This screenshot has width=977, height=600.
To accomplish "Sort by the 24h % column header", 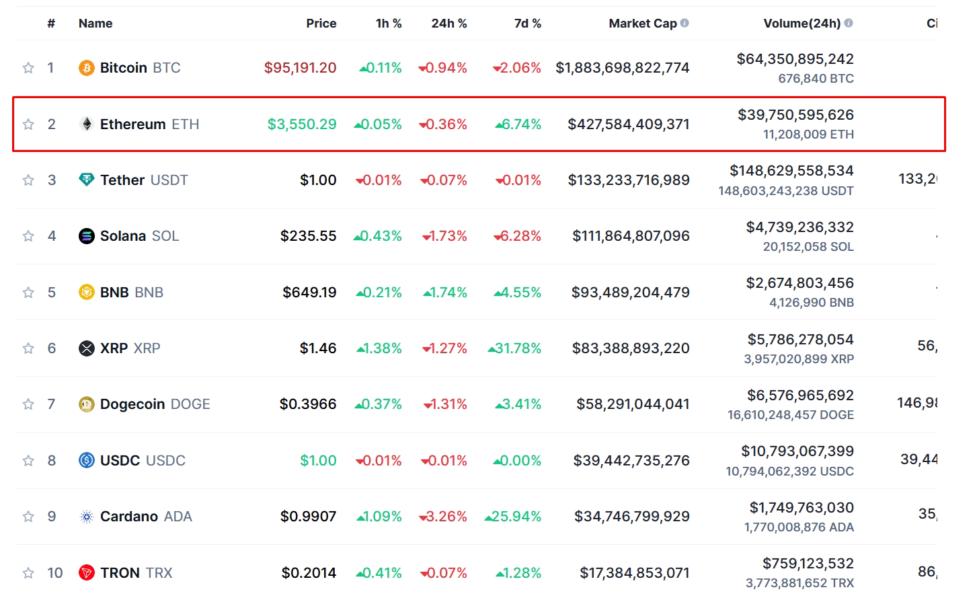I will [x=449, y=23].
